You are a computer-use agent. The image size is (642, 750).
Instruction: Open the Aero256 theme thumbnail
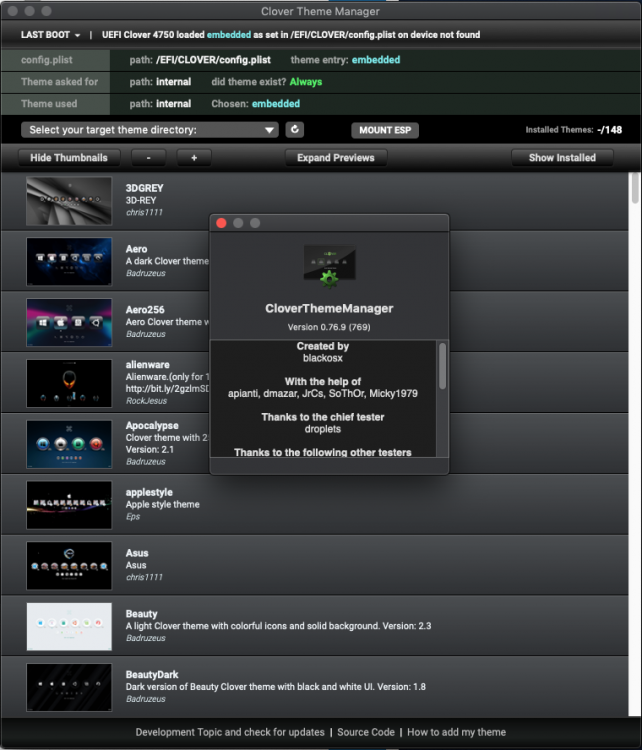tap(69, 322)
